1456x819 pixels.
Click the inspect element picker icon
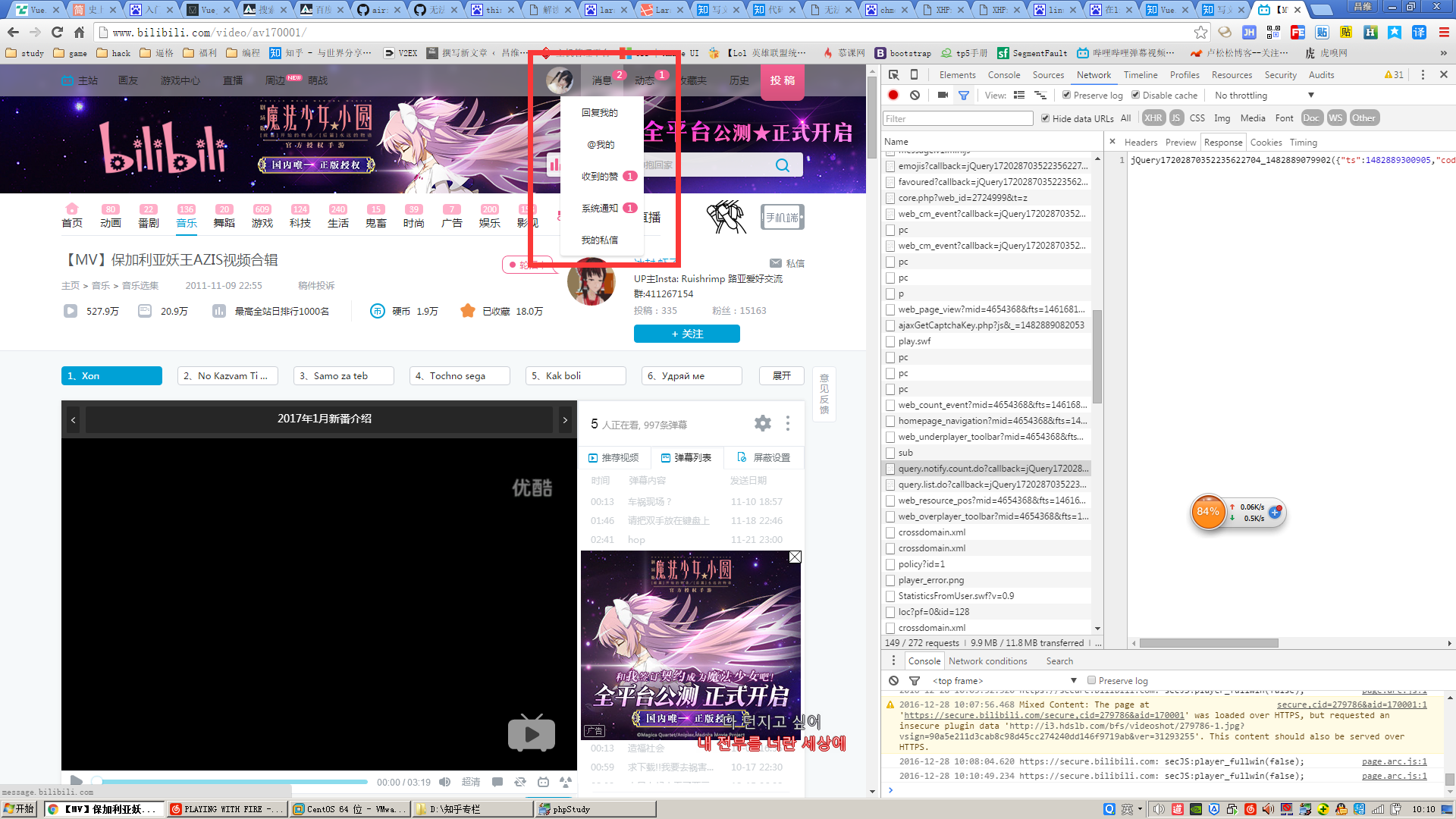894,74
